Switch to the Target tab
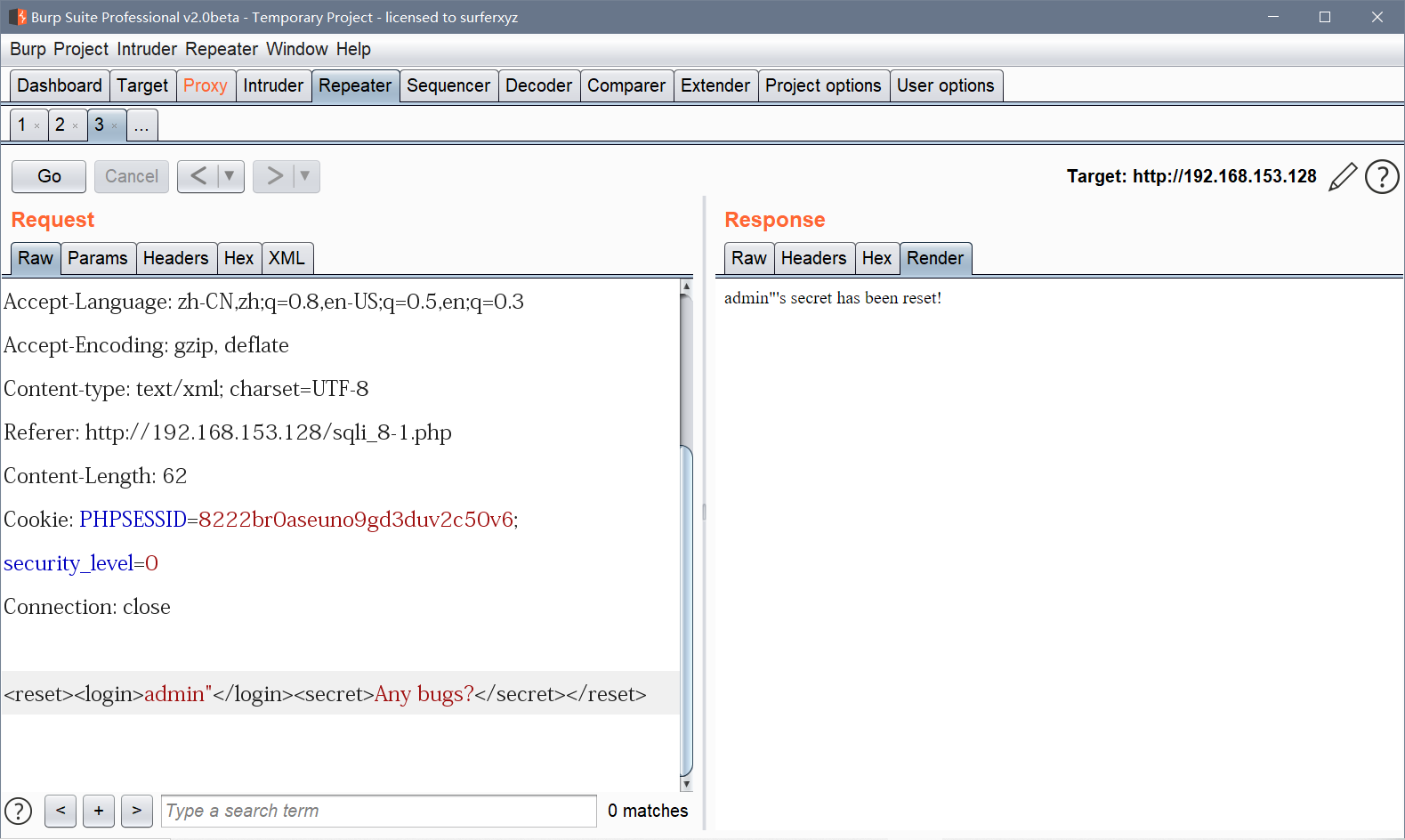 click(x=142, y=85)
